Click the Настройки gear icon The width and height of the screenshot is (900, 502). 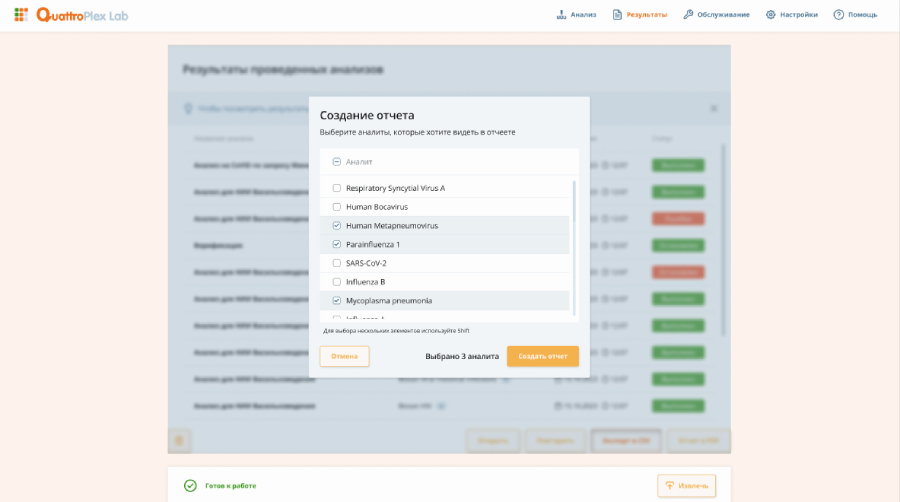pos(771,15)
